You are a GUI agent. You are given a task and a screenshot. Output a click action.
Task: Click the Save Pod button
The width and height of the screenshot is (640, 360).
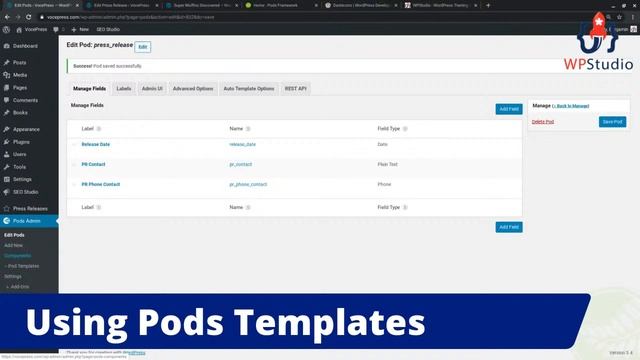tap(612, 122)
